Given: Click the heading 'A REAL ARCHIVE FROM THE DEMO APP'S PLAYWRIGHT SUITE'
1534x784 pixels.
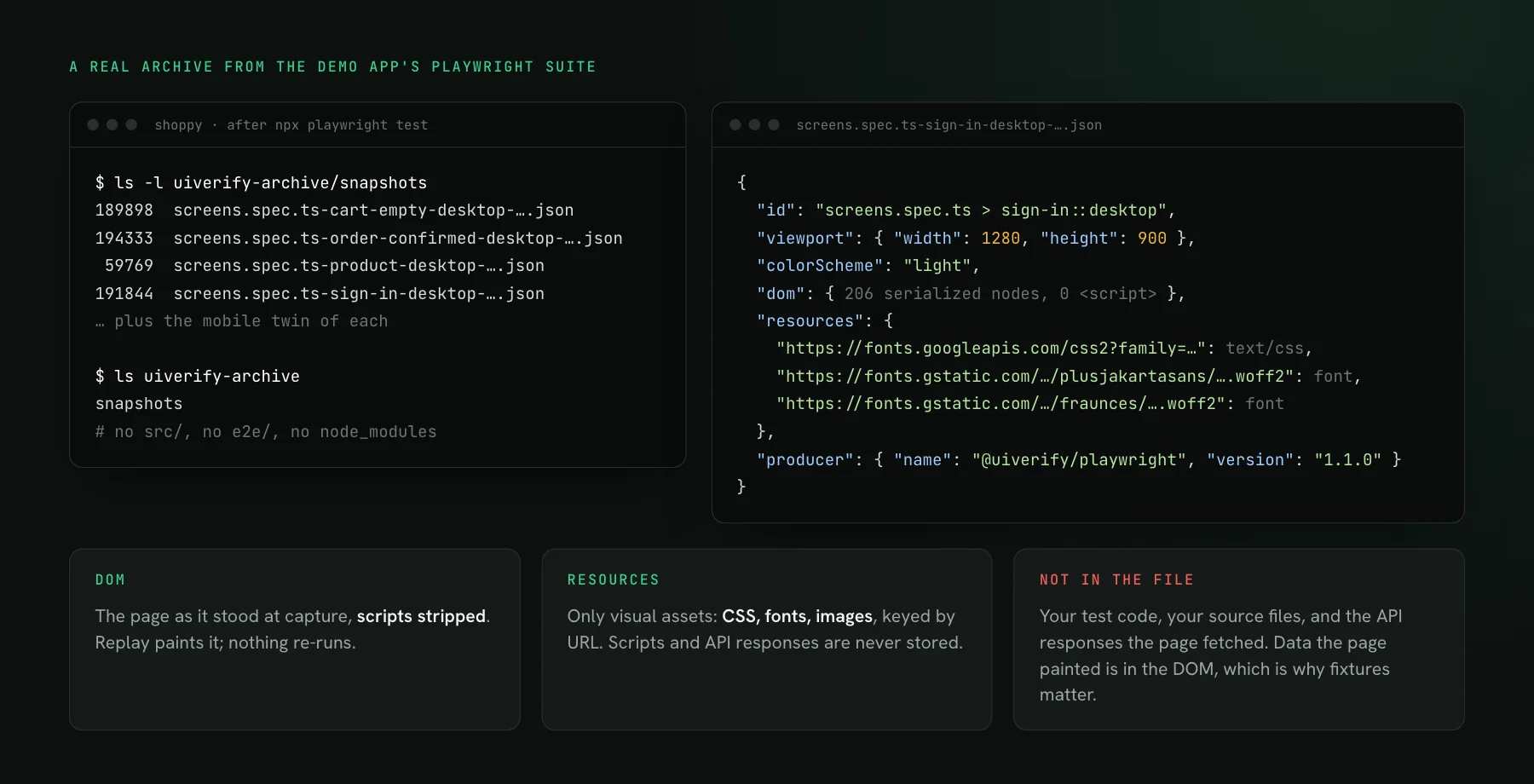Looking at the screenshot, I should click(332, 66).
